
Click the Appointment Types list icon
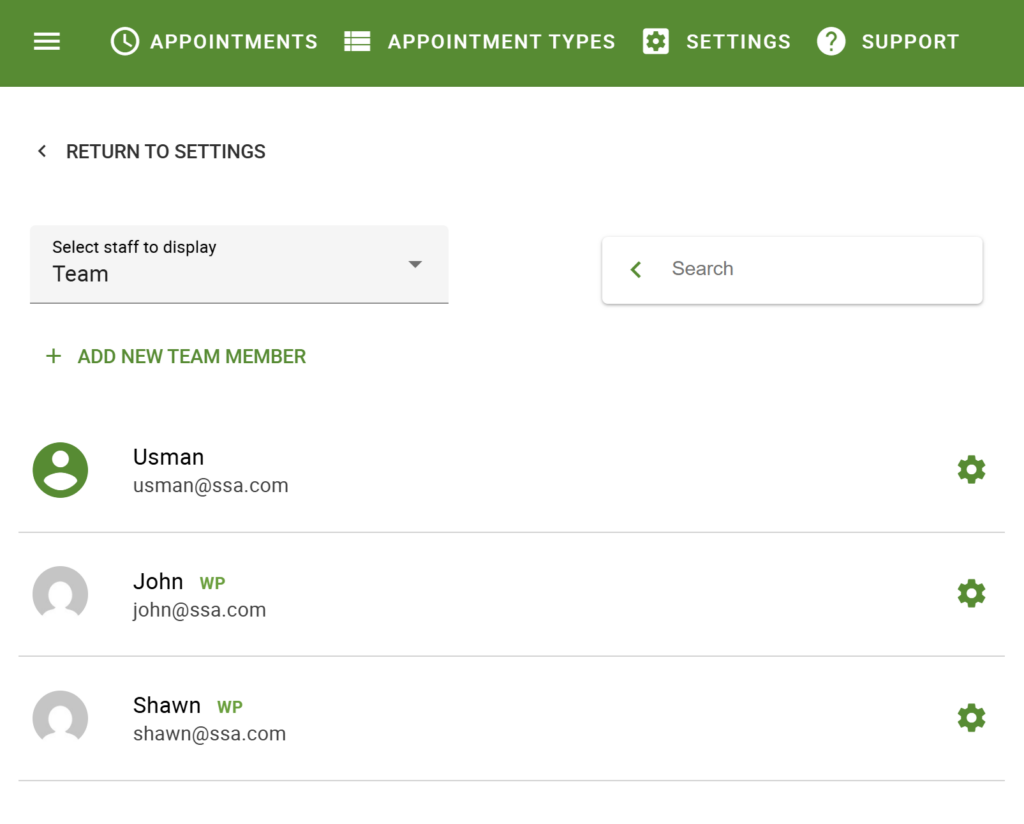click(357, 42)
